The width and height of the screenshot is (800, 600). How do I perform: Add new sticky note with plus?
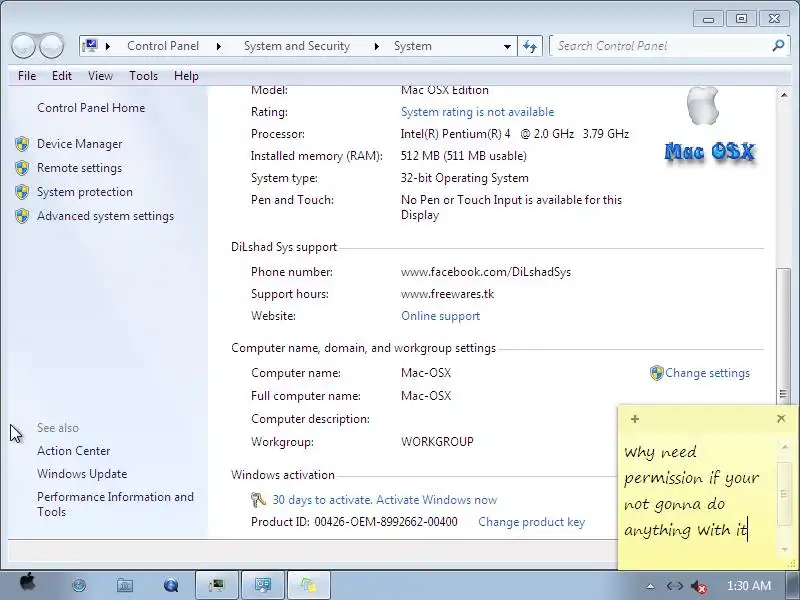[635, 419]
